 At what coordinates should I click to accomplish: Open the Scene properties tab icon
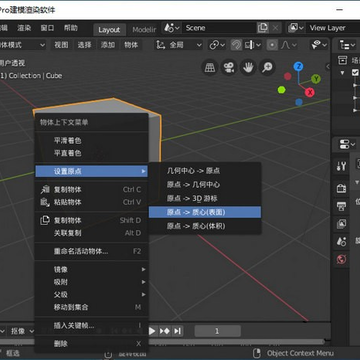point(341,241)
